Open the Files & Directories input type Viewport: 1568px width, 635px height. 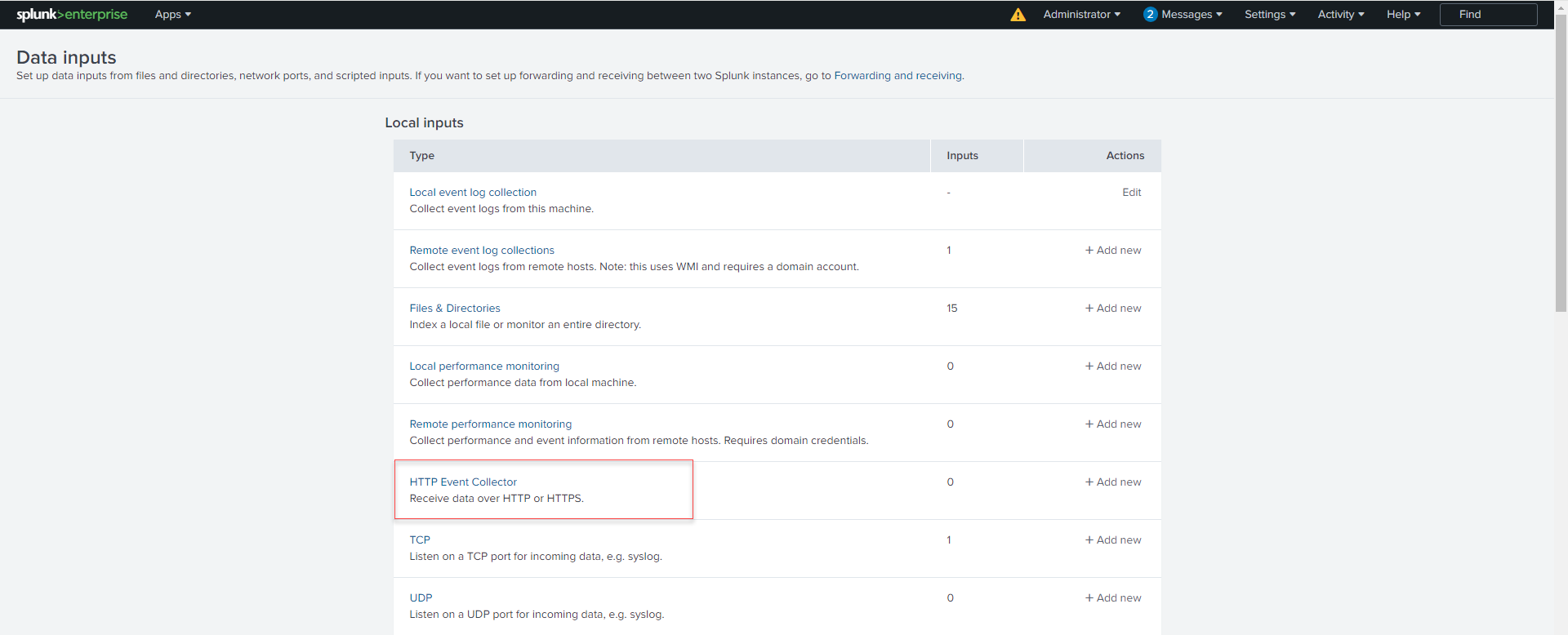pos(455,309)
